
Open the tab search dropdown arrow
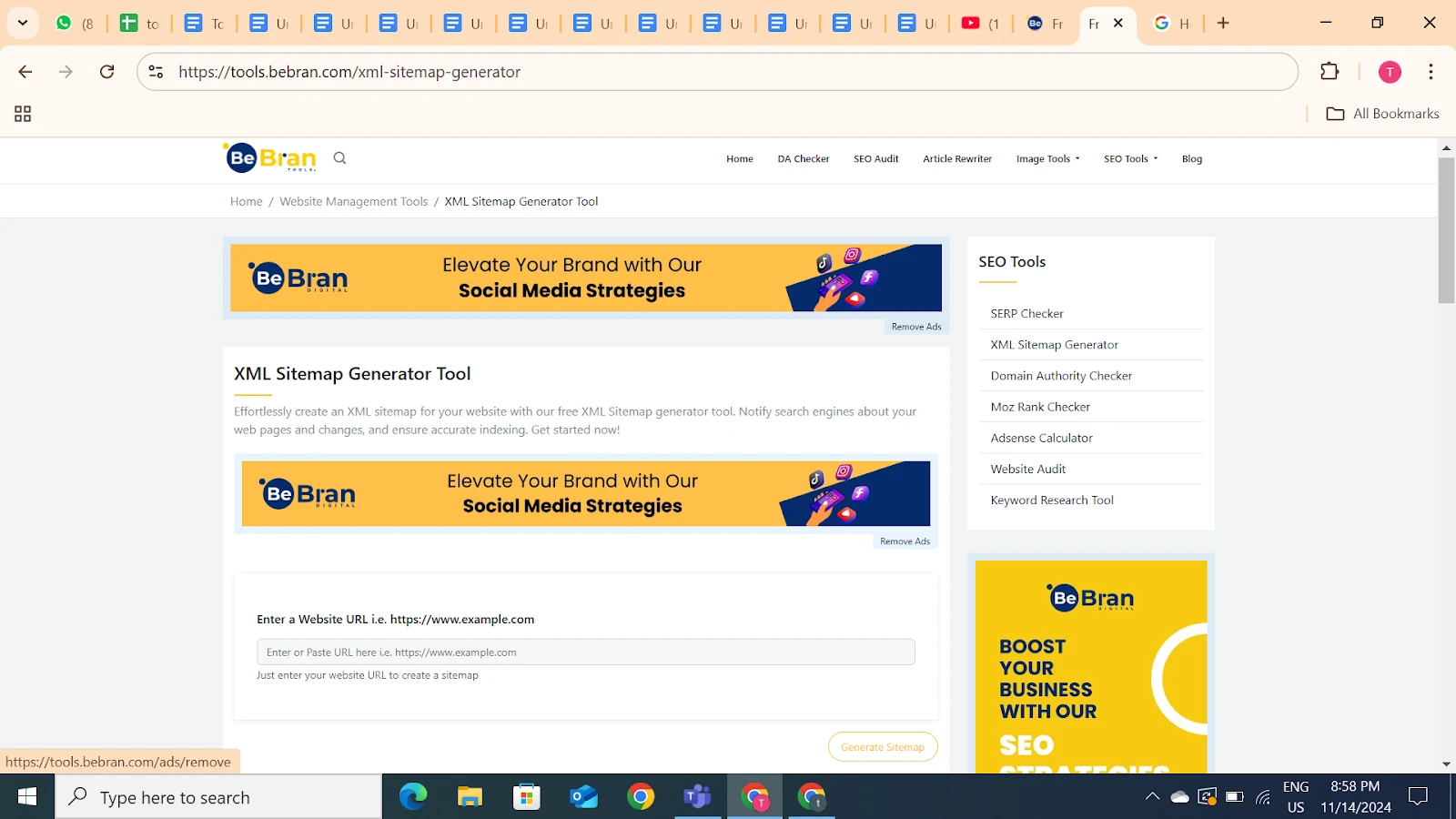(23, 23)
